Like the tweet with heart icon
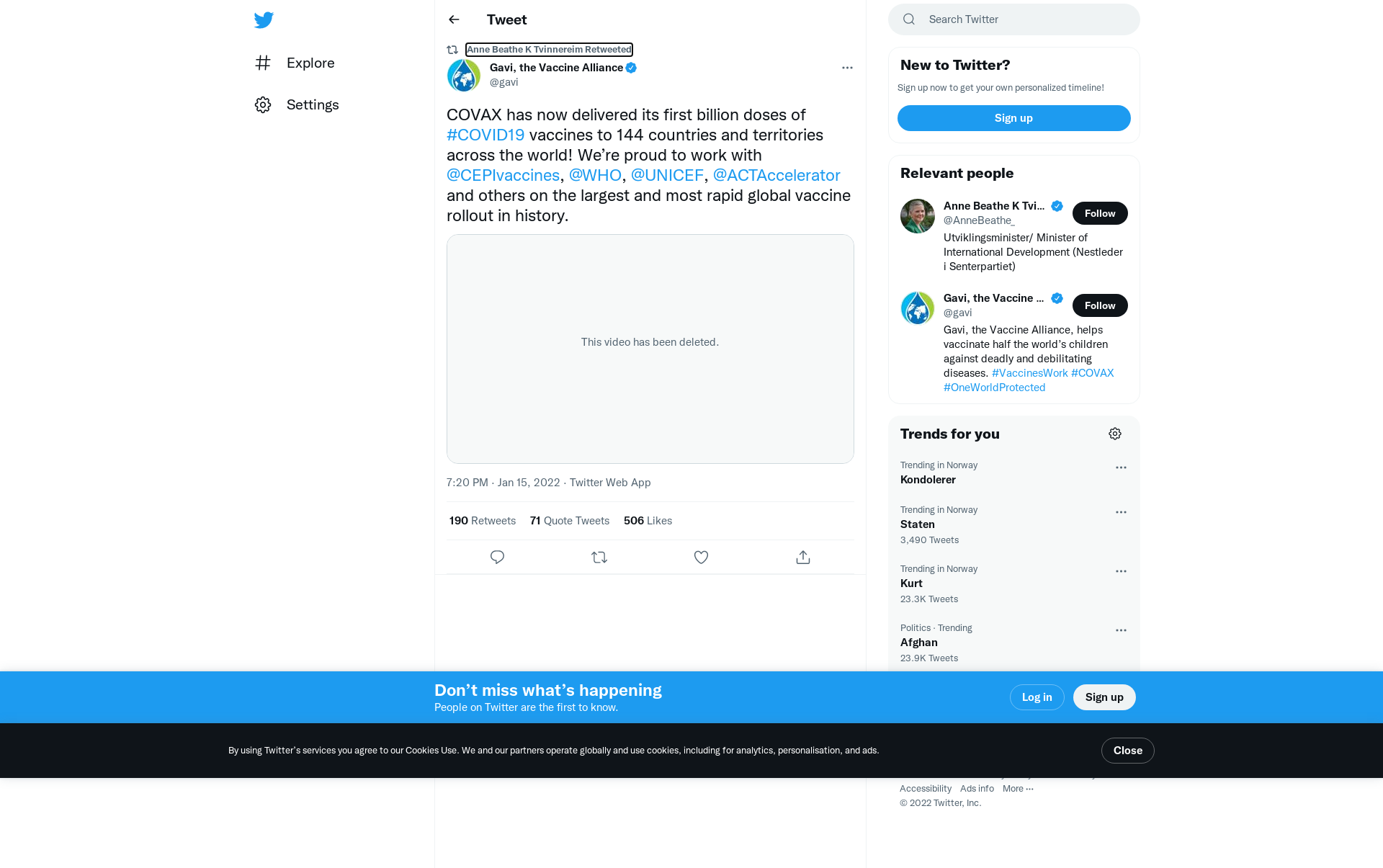Image resolution: width=1383 pixels, height=868 pixels. (x=701, y=557)
